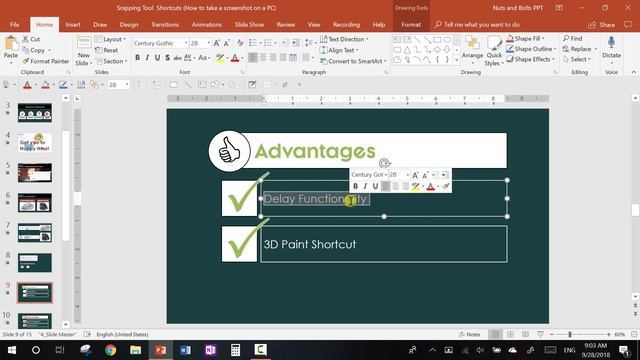This screenshot has height=360, width=640.
Task: Select slide 4 thumbnail
Action: (35, 142)
